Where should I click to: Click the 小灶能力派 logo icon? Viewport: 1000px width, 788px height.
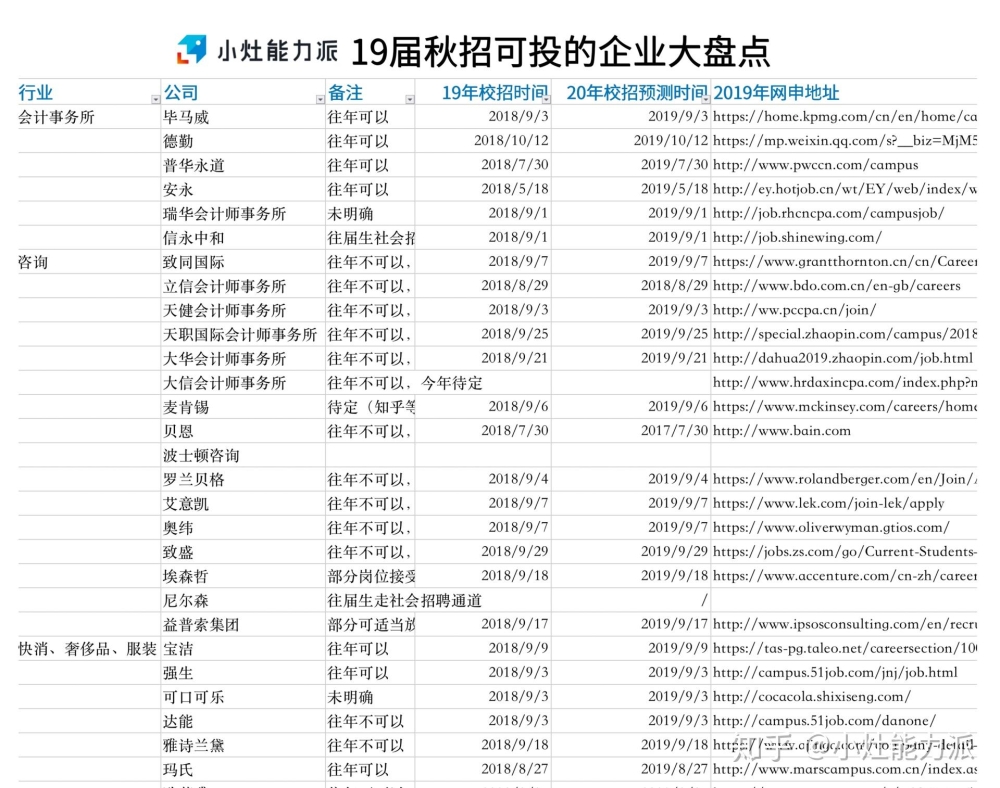[191, 50]
